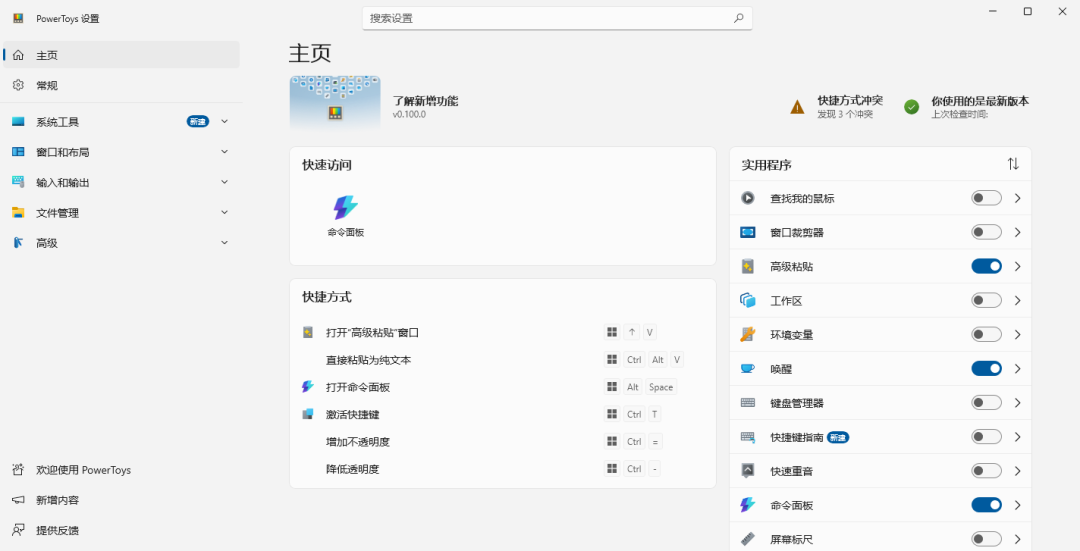Click the 打开"高级粘贴"窗口 shortcut row
The width and height of the screenshot is (1080, 551).
(503, 333)
